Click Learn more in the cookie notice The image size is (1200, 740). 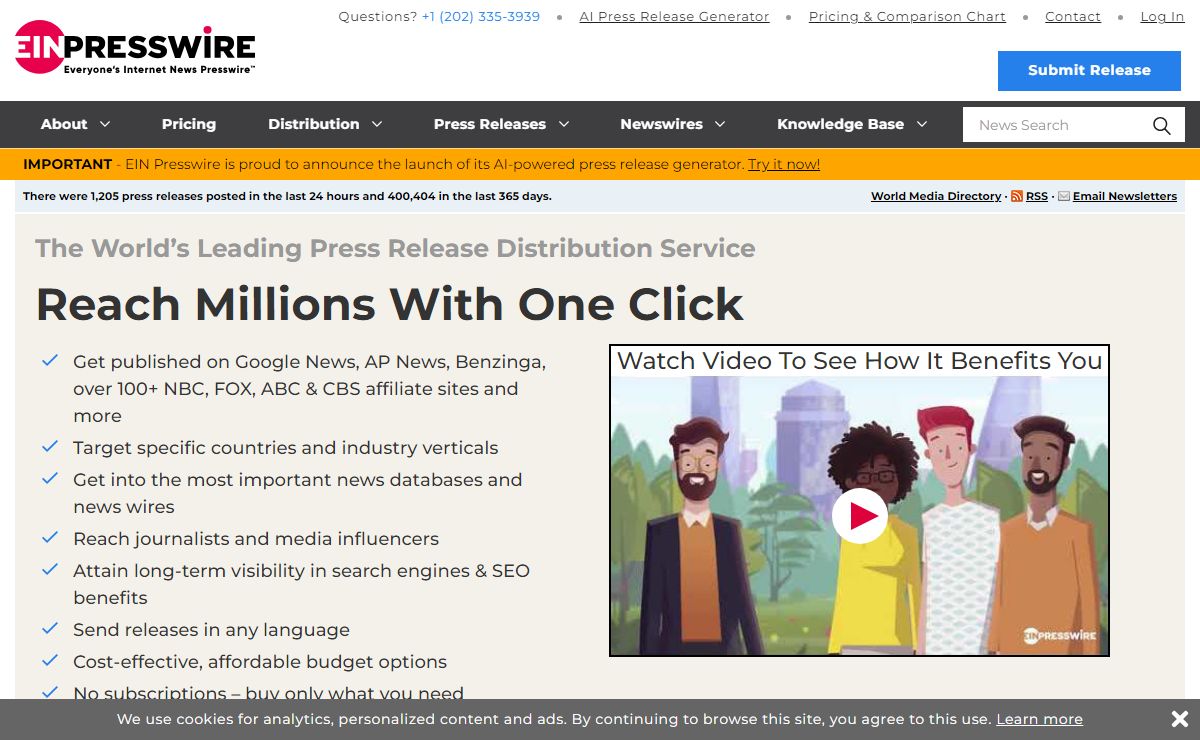pos(1039,719)
